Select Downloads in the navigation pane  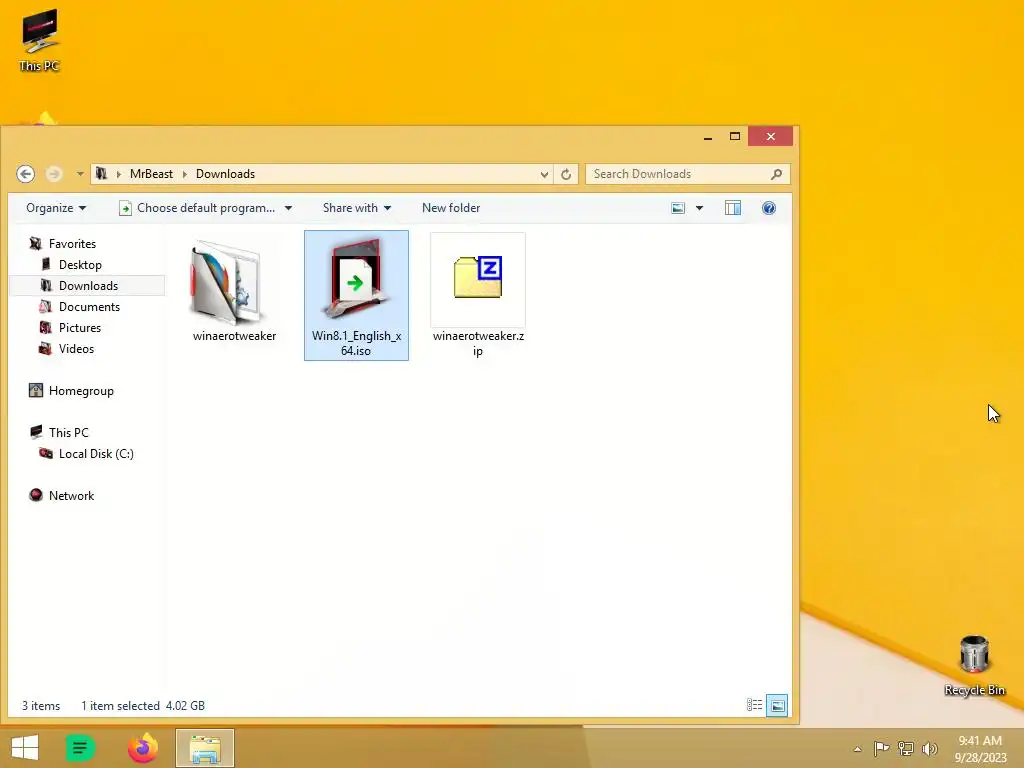88,285
